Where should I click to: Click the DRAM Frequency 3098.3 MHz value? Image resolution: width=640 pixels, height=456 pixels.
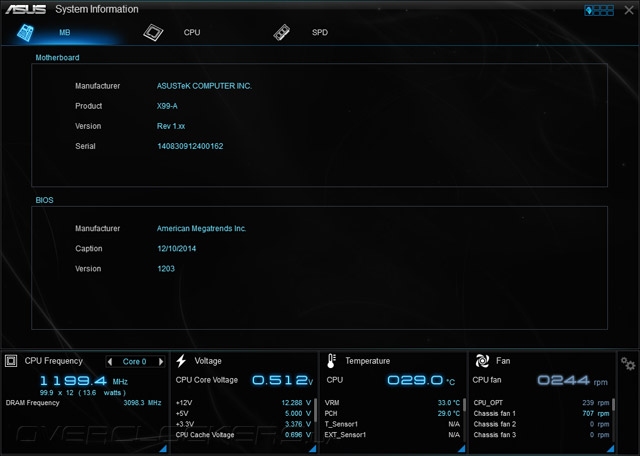[142, 403]
